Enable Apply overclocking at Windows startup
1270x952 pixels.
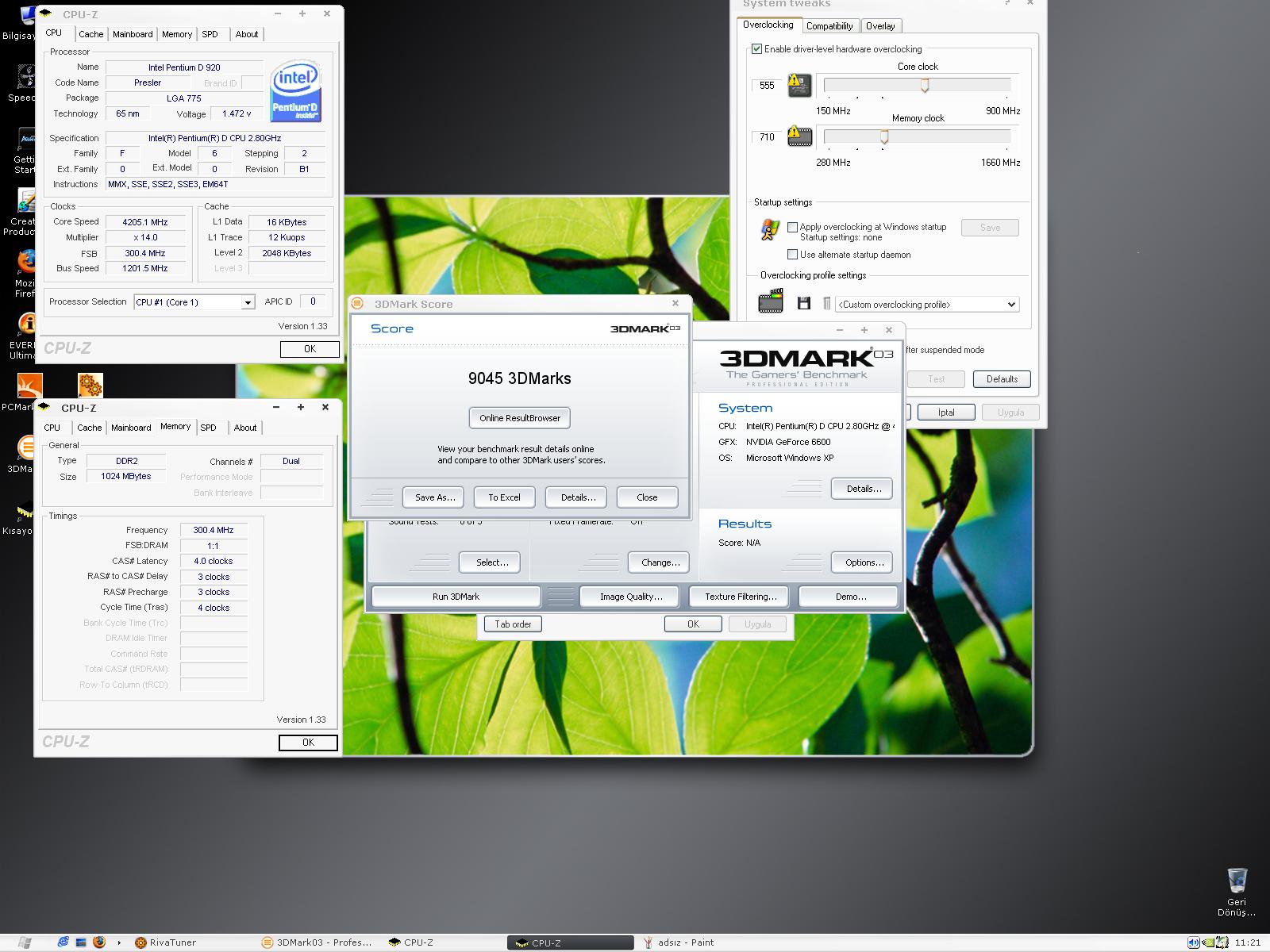tap(792, 227)
